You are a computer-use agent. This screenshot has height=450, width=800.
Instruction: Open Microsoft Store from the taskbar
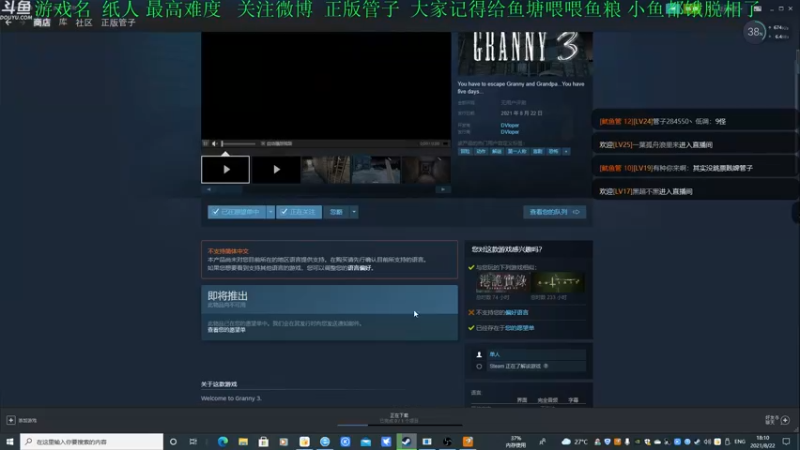click(263, 441)
